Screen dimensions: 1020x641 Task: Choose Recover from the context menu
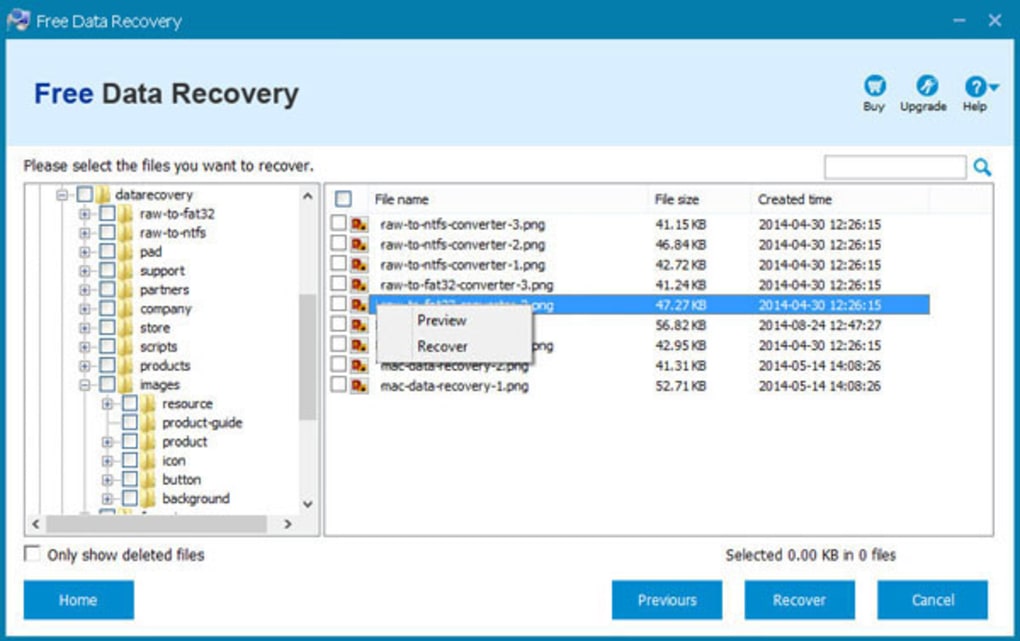coord(442,347)
